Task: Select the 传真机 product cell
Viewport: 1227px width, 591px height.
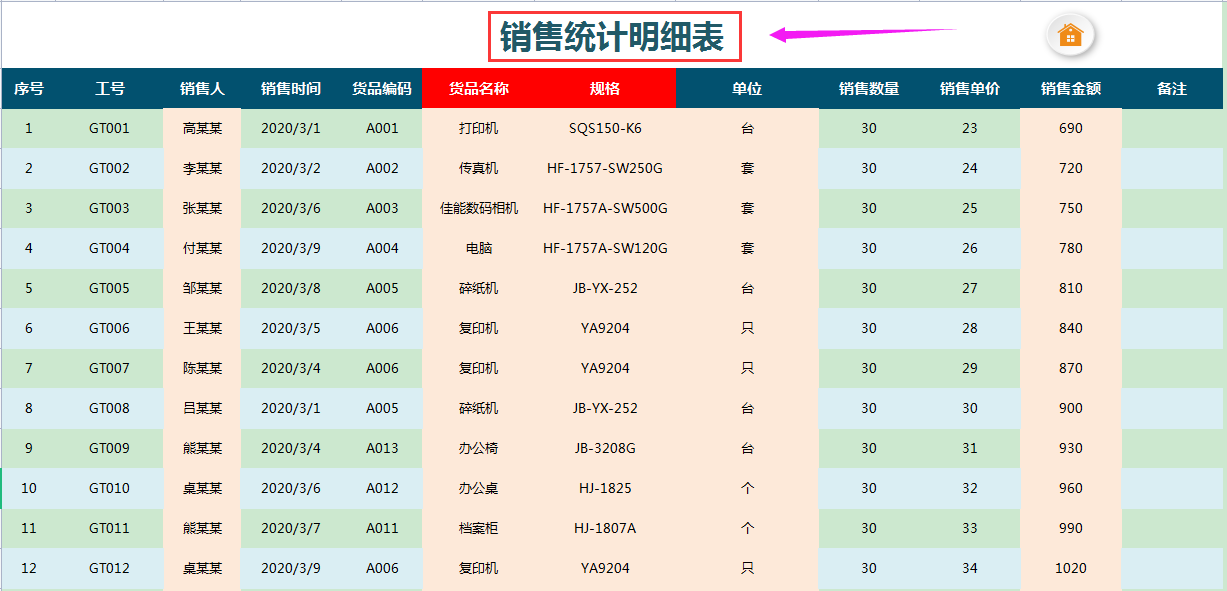Action: (x=479, y=168)
